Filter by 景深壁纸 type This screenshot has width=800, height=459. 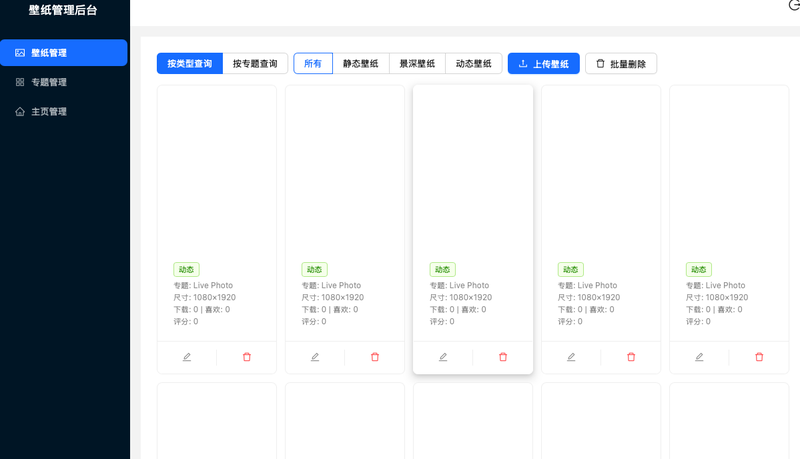[417, 64]
